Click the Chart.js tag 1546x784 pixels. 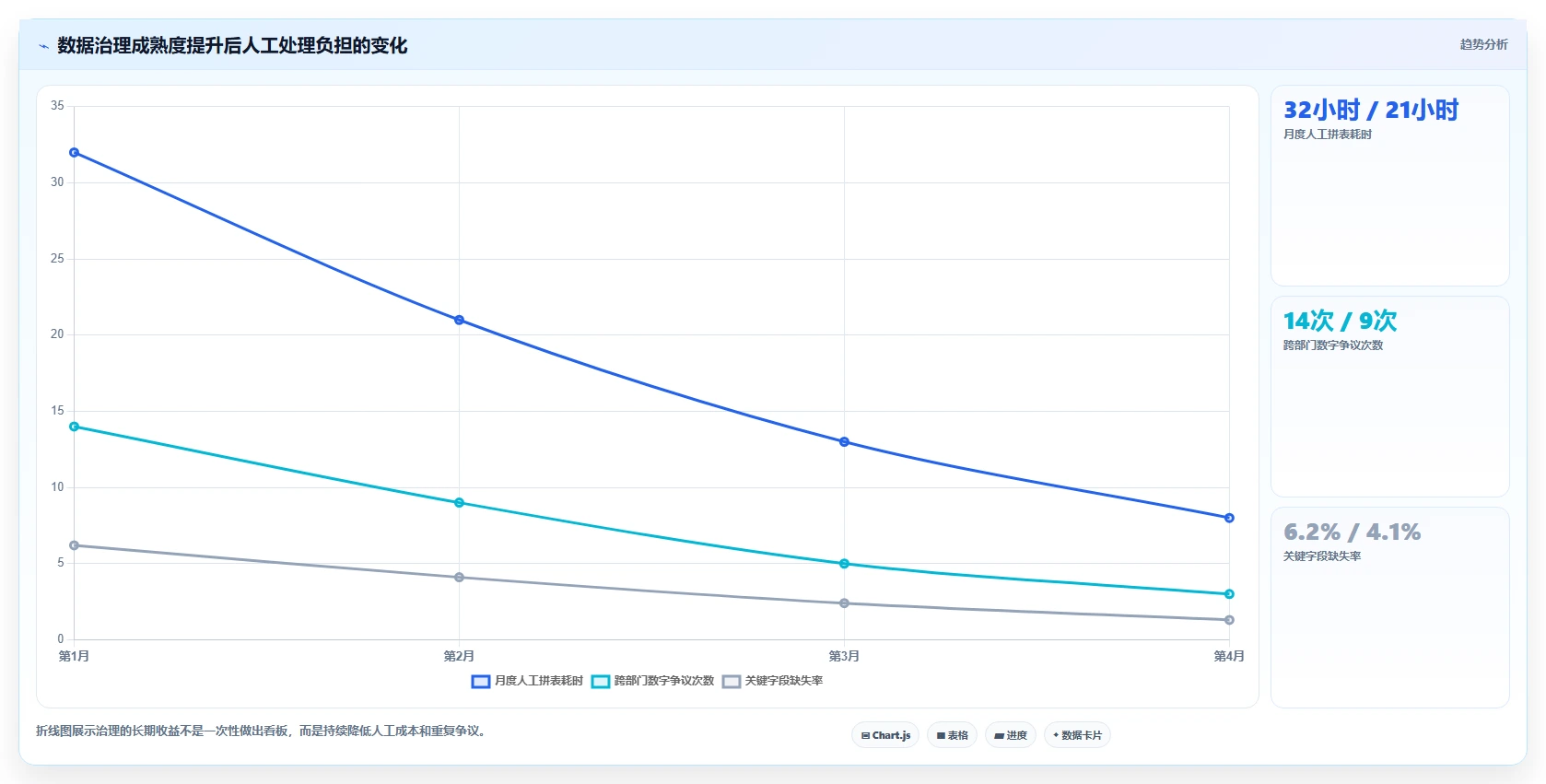tap(885, 735)
